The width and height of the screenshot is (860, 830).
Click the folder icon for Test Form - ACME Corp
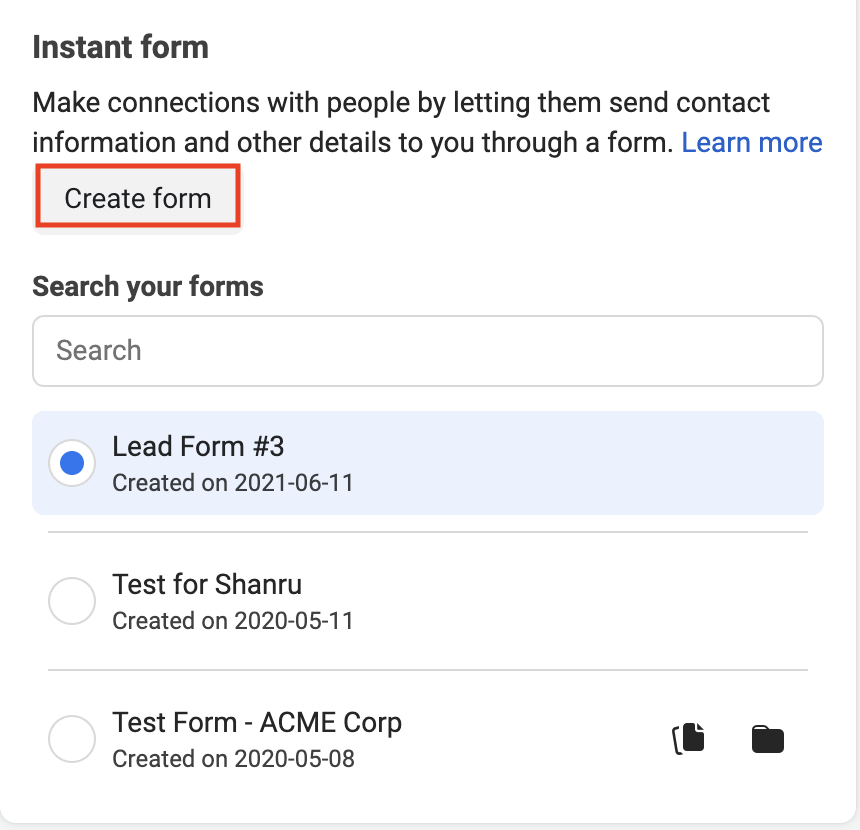[767, 739]
